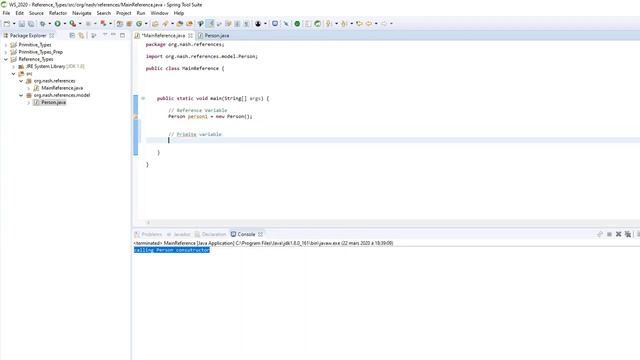The image size is (640, 360).
Task: Click the editor horizontal scrollbar
Action: point(388,222)
